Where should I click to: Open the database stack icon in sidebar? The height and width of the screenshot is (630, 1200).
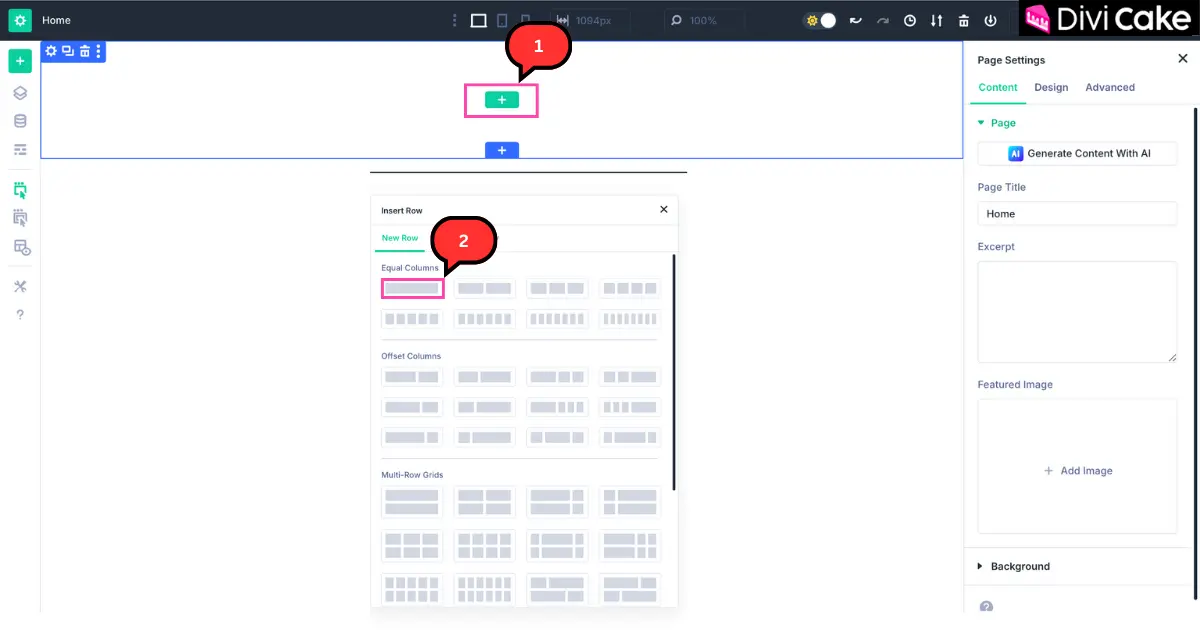(x=20, y=121)
